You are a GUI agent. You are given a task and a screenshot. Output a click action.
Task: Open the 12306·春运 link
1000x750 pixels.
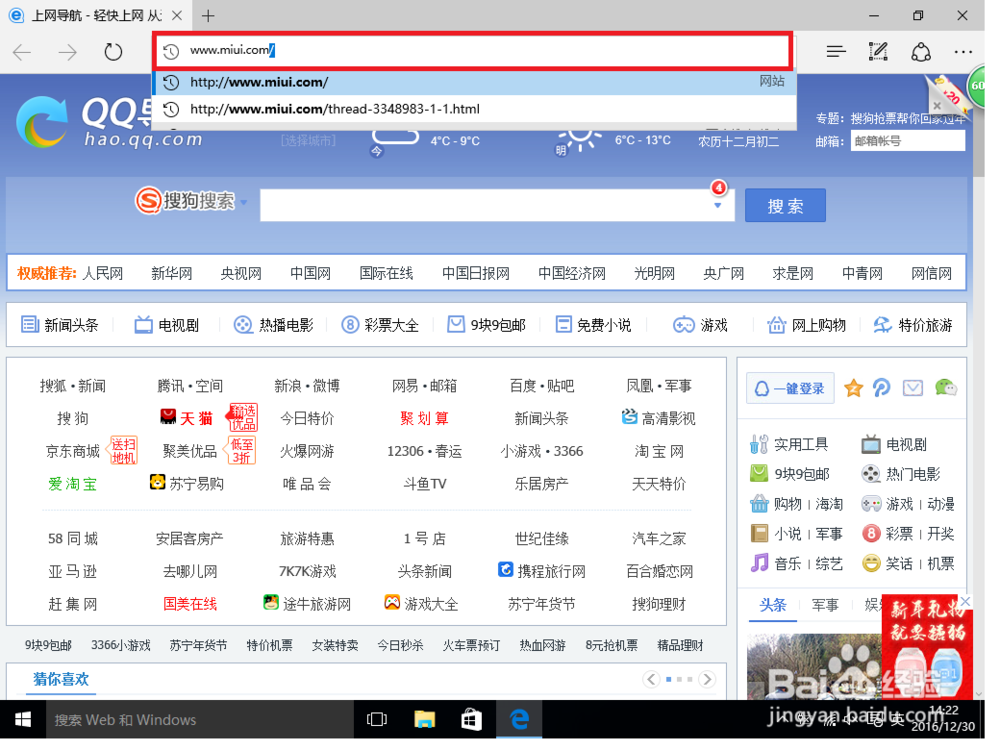click(424, 452)
